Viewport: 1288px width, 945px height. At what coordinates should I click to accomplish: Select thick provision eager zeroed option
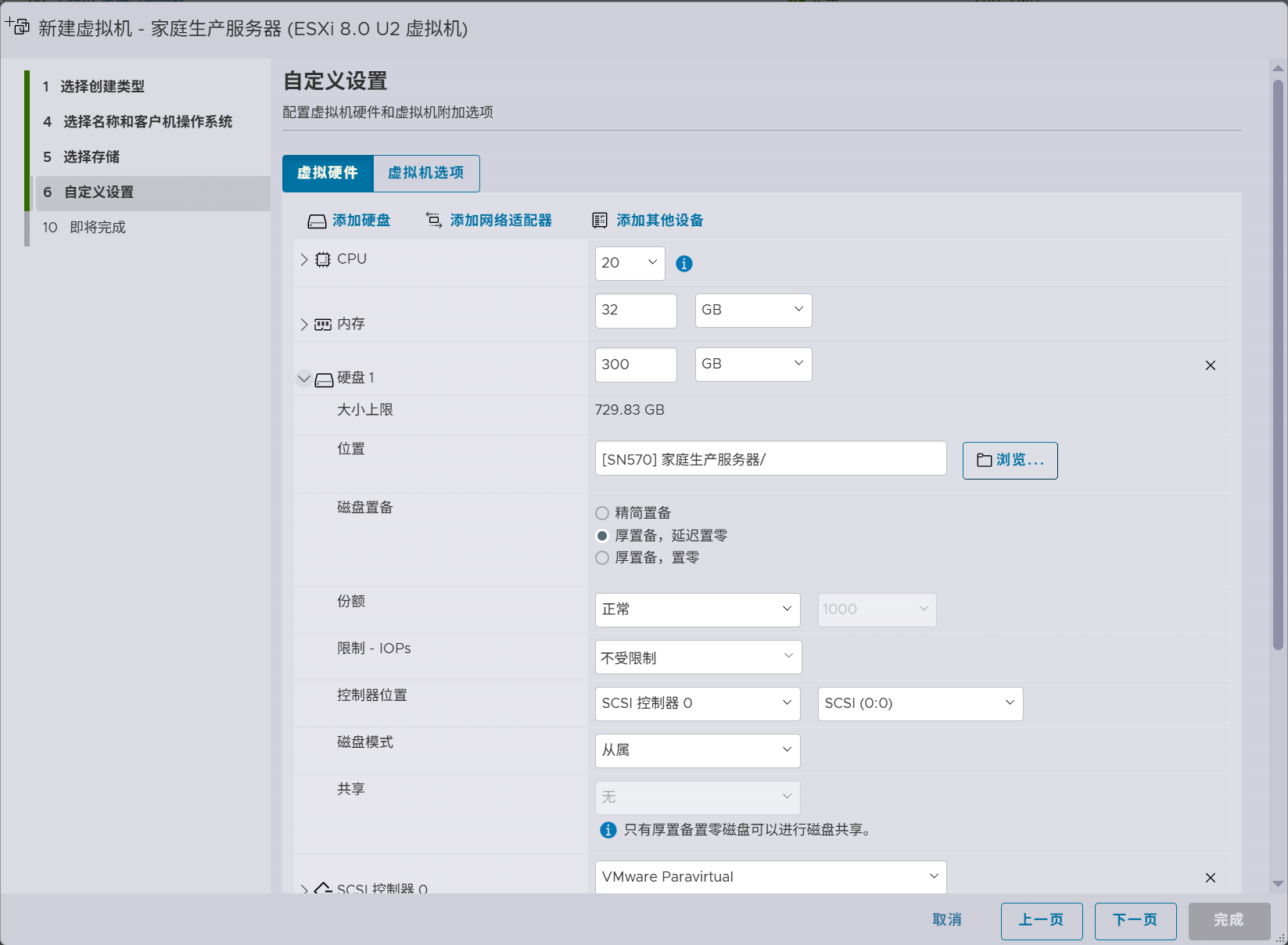click(x=602, y=558)
